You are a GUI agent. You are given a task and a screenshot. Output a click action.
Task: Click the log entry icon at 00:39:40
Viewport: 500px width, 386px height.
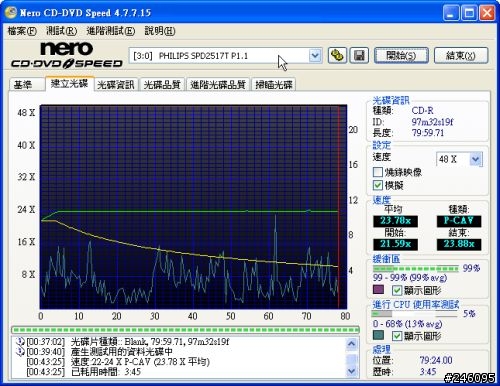(x=21, y=351)
